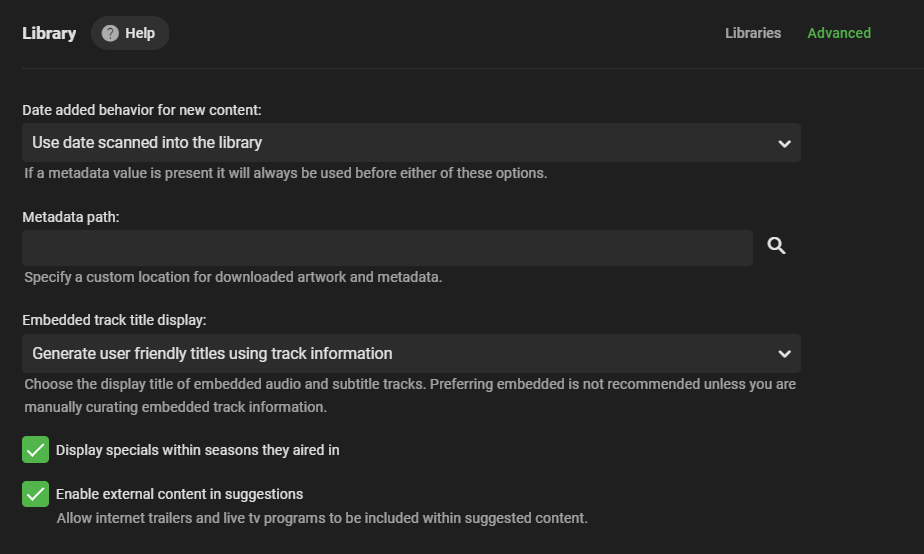Screen dimensions: 924x554
Task: Expand the 'Generate user friendly titles' dropdown
Action: tap(400, 353)
